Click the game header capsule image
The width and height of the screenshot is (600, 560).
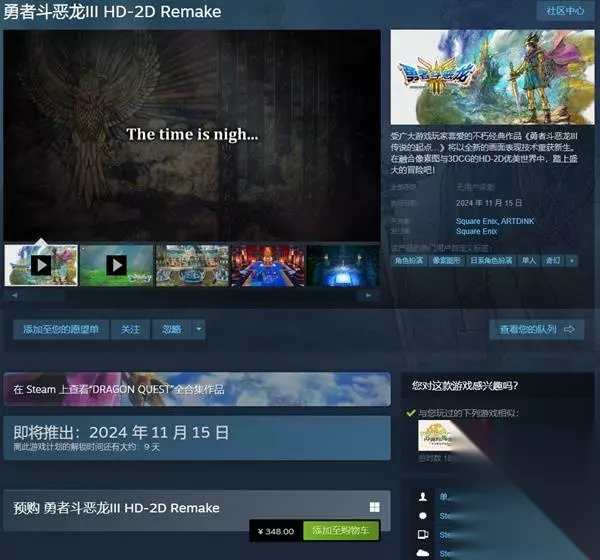(x=492, y=77)
